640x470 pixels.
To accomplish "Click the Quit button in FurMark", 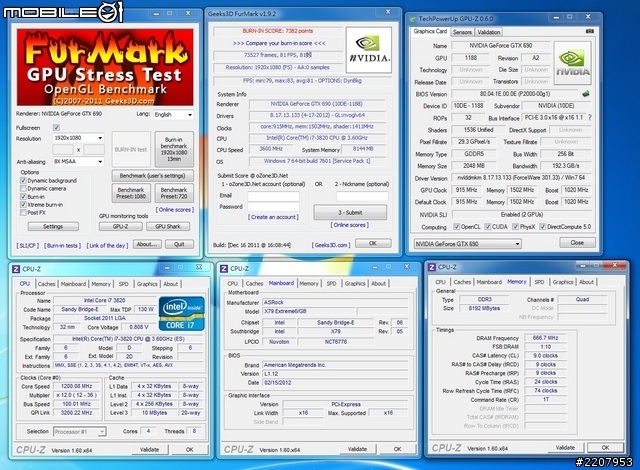I will 179,244.
